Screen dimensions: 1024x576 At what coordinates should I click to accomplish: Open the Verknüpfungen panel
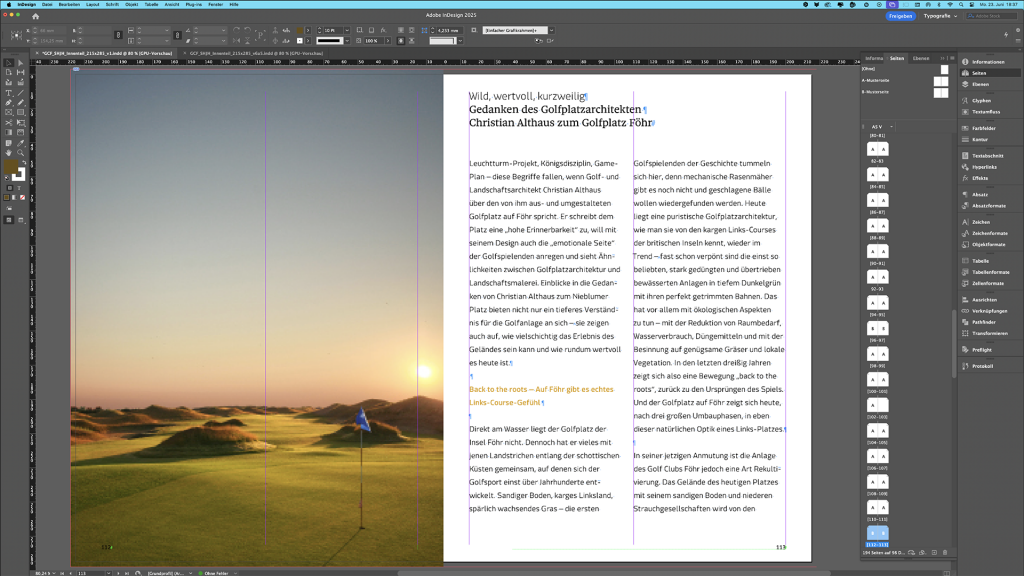[989, 310]
